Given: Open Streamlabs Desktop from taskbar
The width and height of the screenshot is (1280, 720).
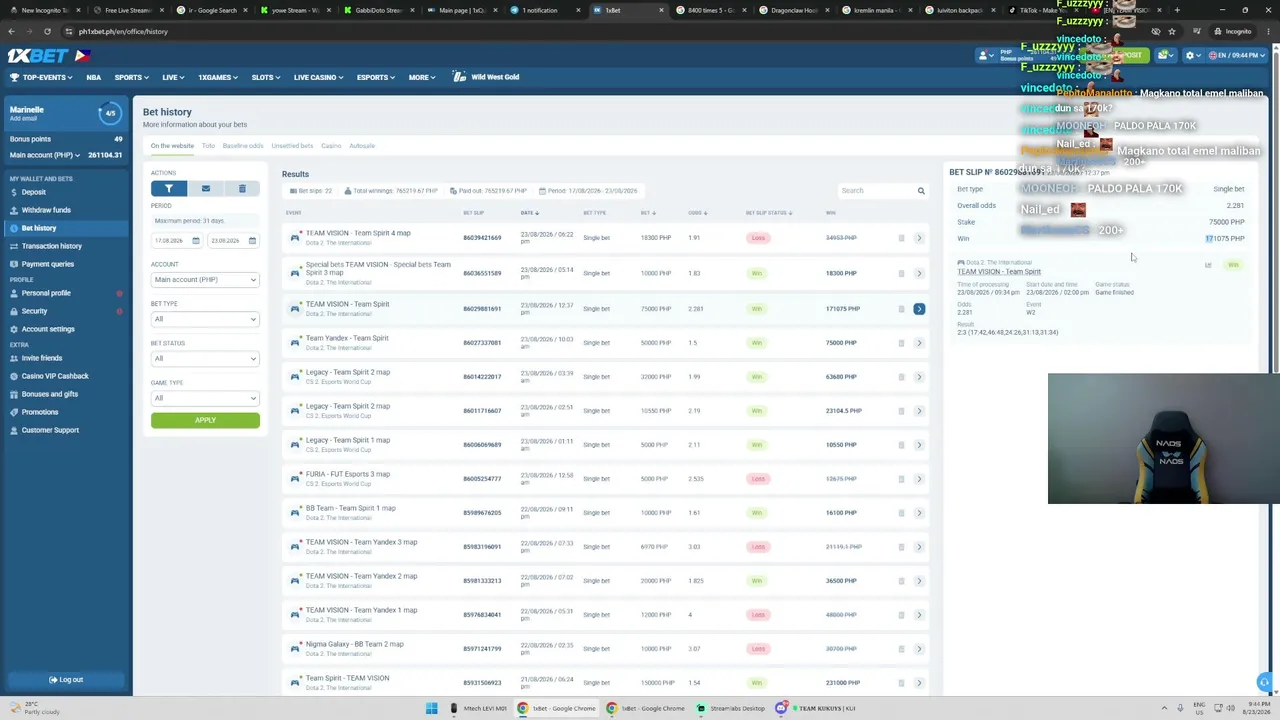Looking at the screenshot, I should point(731,708).
